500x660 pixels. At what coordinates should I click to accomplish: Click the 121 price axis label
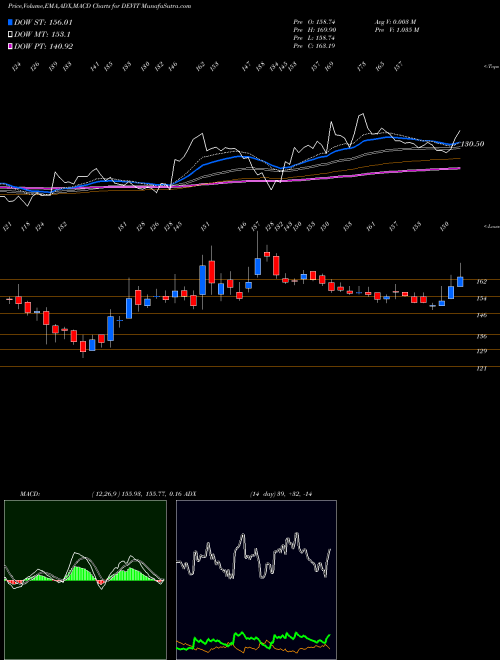(483, 369)
